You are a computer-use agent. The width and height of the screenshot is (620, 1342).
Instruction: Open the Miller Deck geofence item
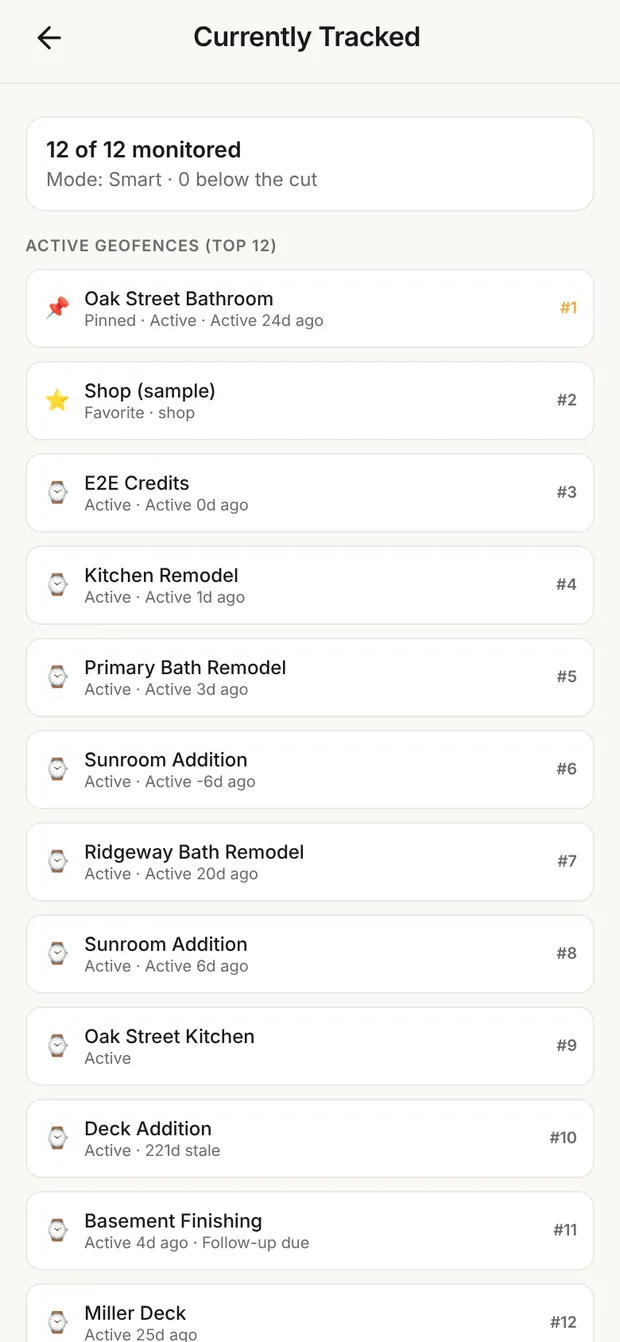(310, 1313)
